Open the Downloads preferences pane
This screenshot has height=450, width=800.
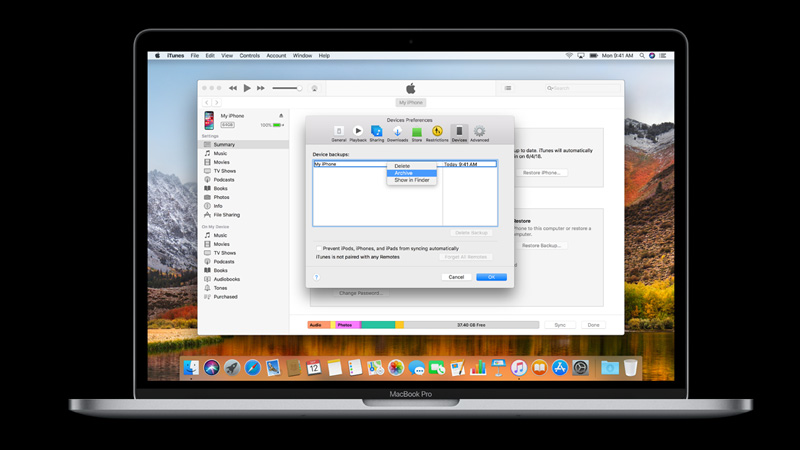(x=397, y=133)
